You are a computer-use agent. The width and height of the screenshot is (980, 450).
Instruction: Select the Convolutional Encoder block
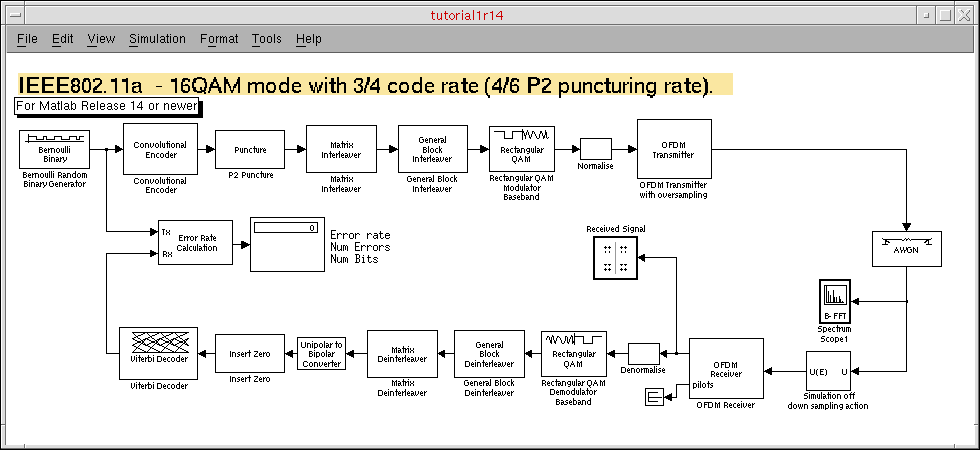[161, 149]
